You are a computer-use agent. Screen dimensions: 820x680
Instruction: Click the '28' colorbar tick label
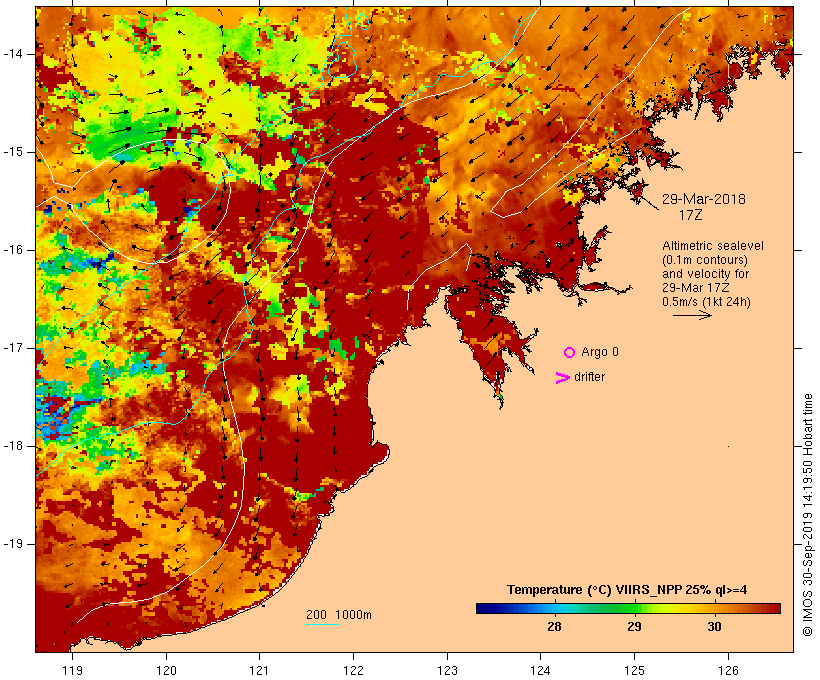pos(554,626)
